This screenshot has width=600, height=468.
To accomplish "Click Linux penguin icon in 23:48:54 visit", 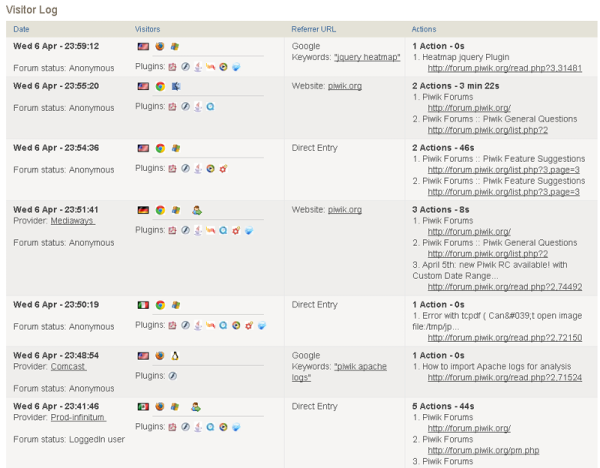I will click(x=175, y=354).
